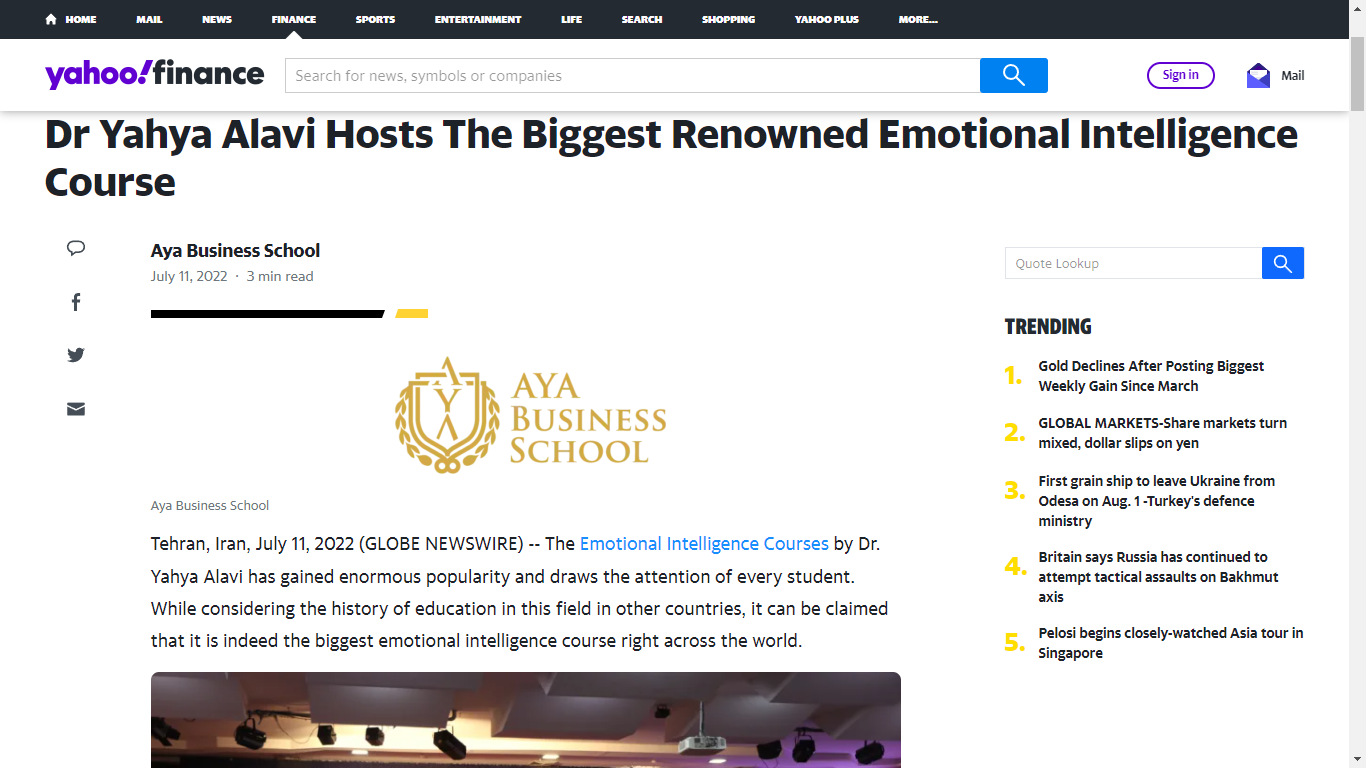Share article via email envelope icon
Viewport: 1366px width, 768px height.
click(x=76, y=409)
